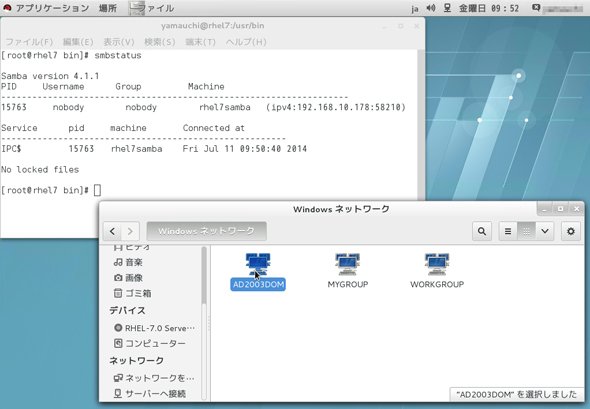Image resolution: width=590 pixels, height=409 pixels.
Task: Select コンピューター in devices list
Action: 149,343
